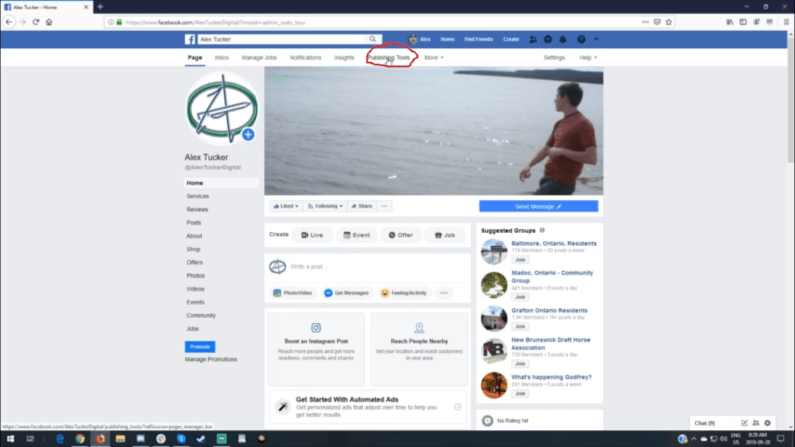Open the Insights tab

tap(344, 58)
